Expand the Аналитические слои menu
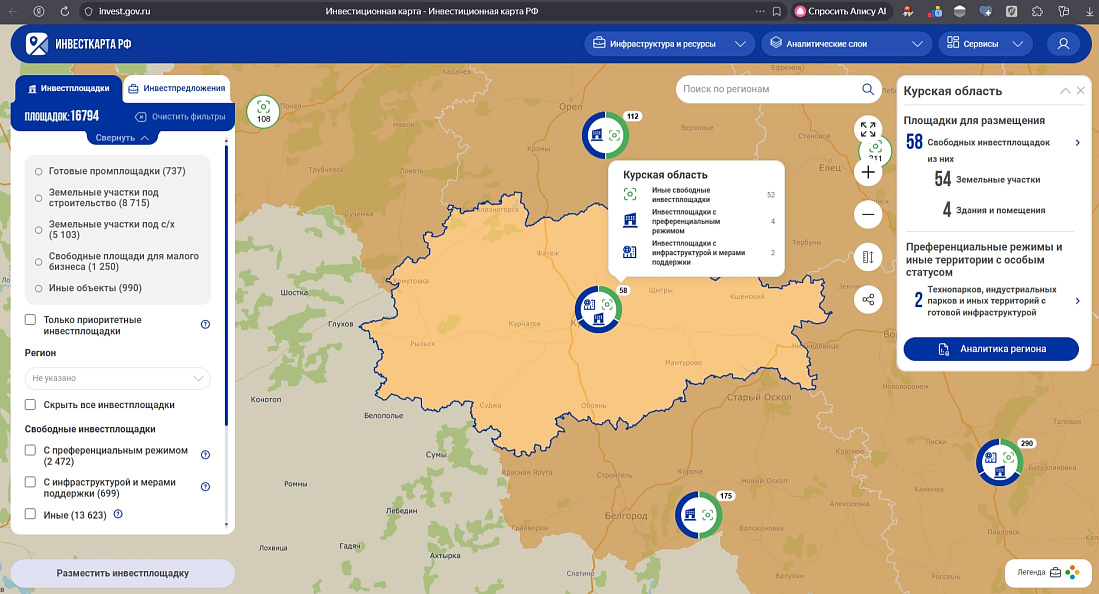1099x594 pixels. point(846,44)
